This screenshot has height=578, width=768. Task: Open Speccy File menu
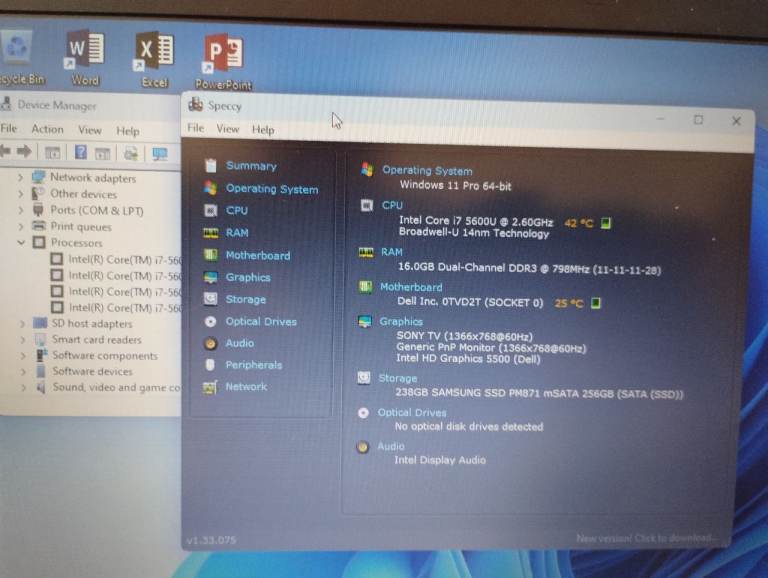pos(195,128)
